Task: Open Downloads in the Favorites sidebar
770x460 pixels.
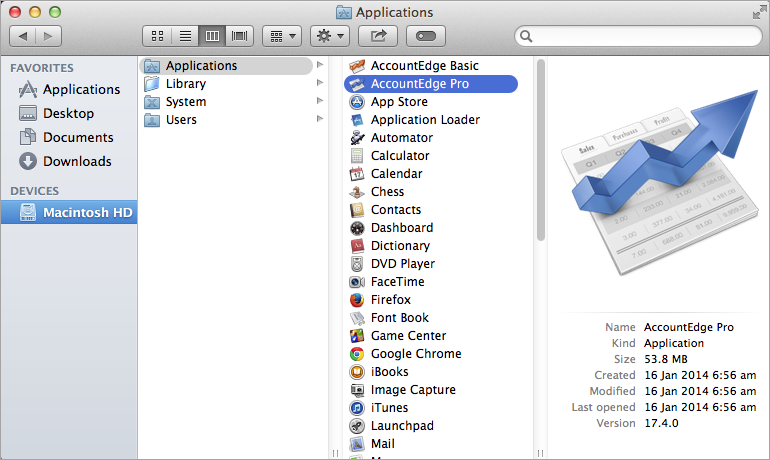Action: [x=77, y=161]
